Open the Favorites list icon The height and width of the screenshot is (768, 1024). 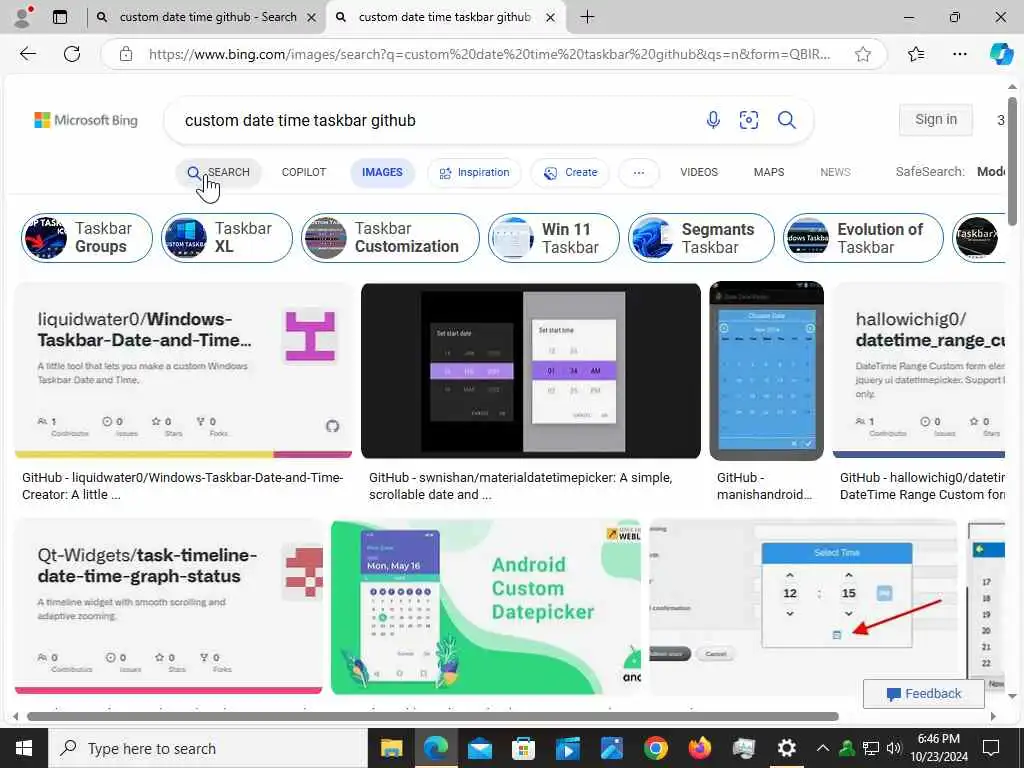pyautogui.click(x=916, y=54)
